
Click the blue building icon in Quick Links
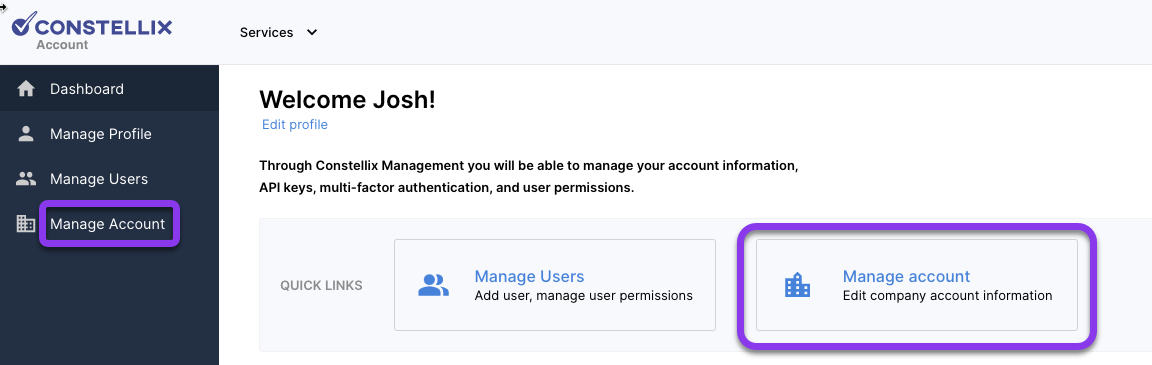click(x=797, y=284)
